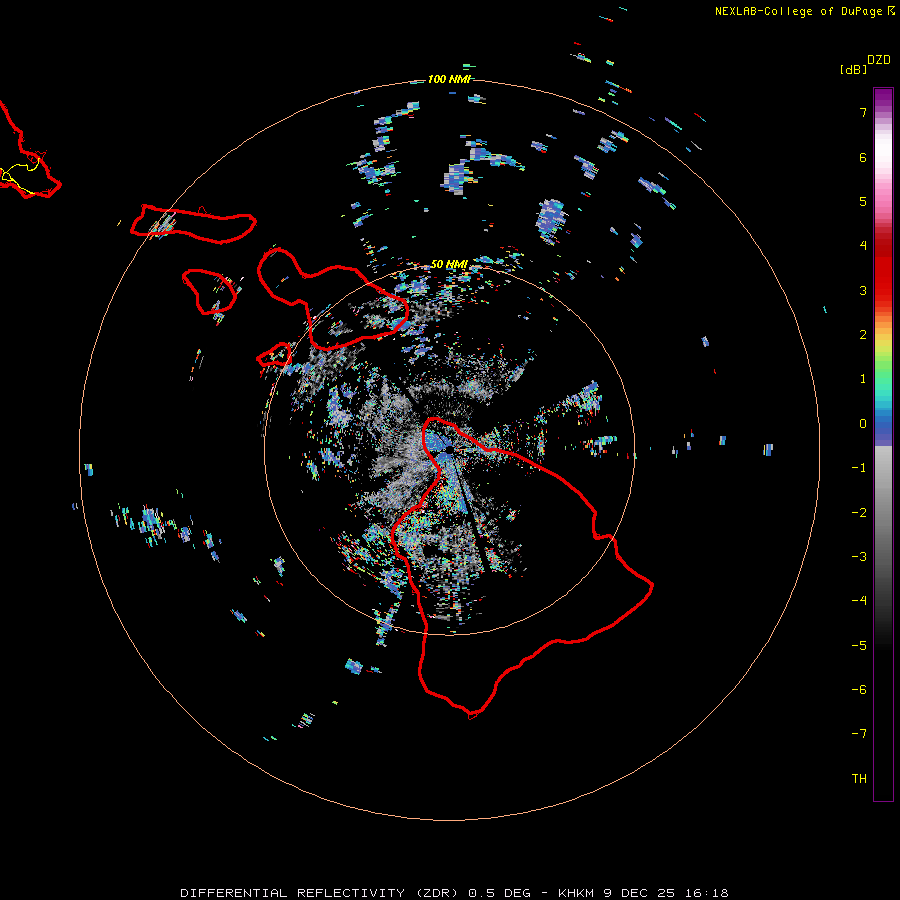Image resolution: width=900 pixels, height=900 pixels.
Task: Click the 3 value on color scale
Action: [x=863, y=290]
